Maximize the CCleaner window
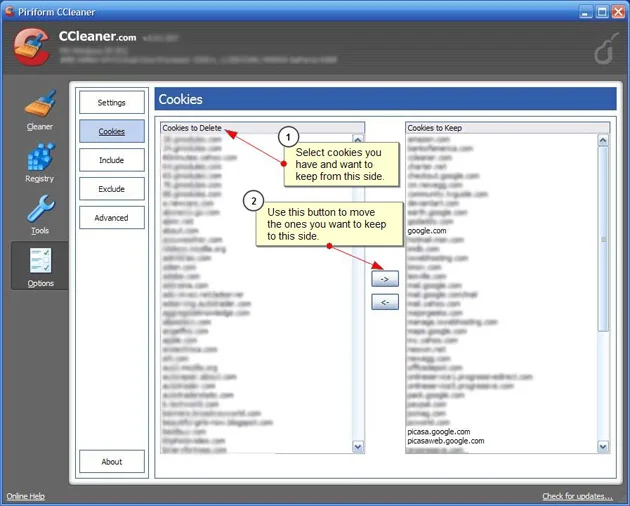 pos(602,12)
